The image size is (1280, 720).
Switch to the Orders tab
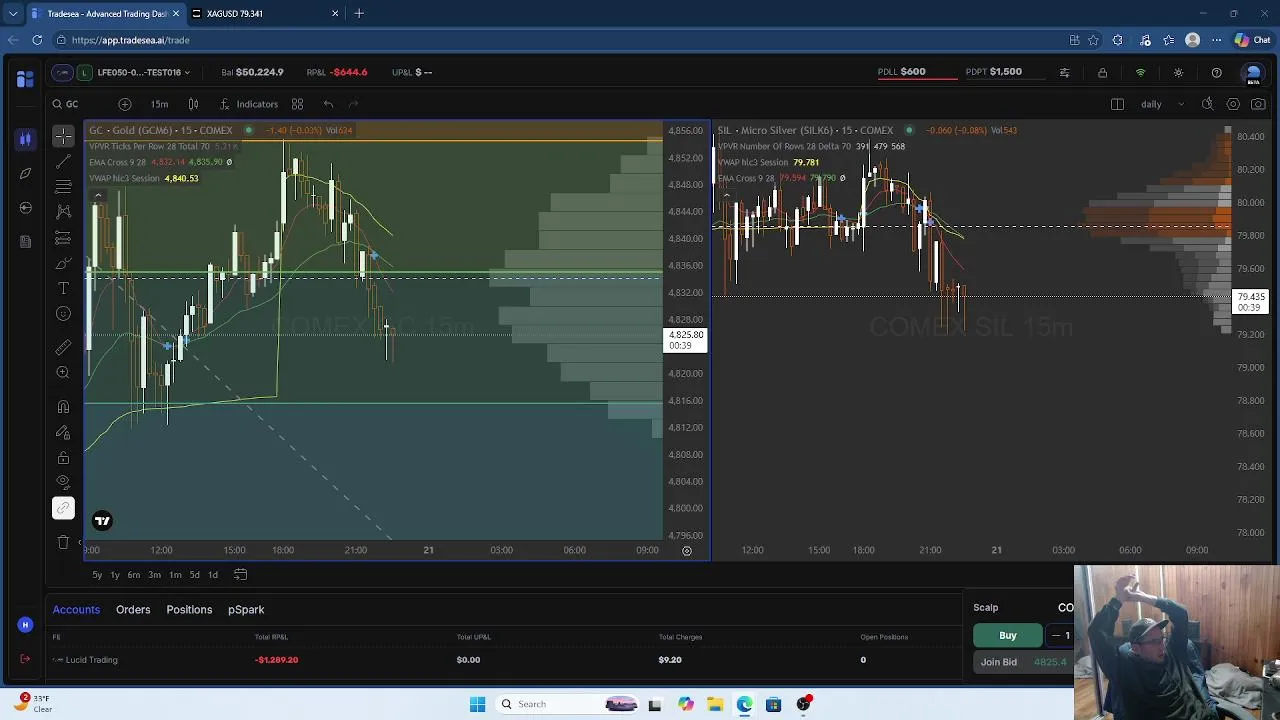(x=133, y=609)
